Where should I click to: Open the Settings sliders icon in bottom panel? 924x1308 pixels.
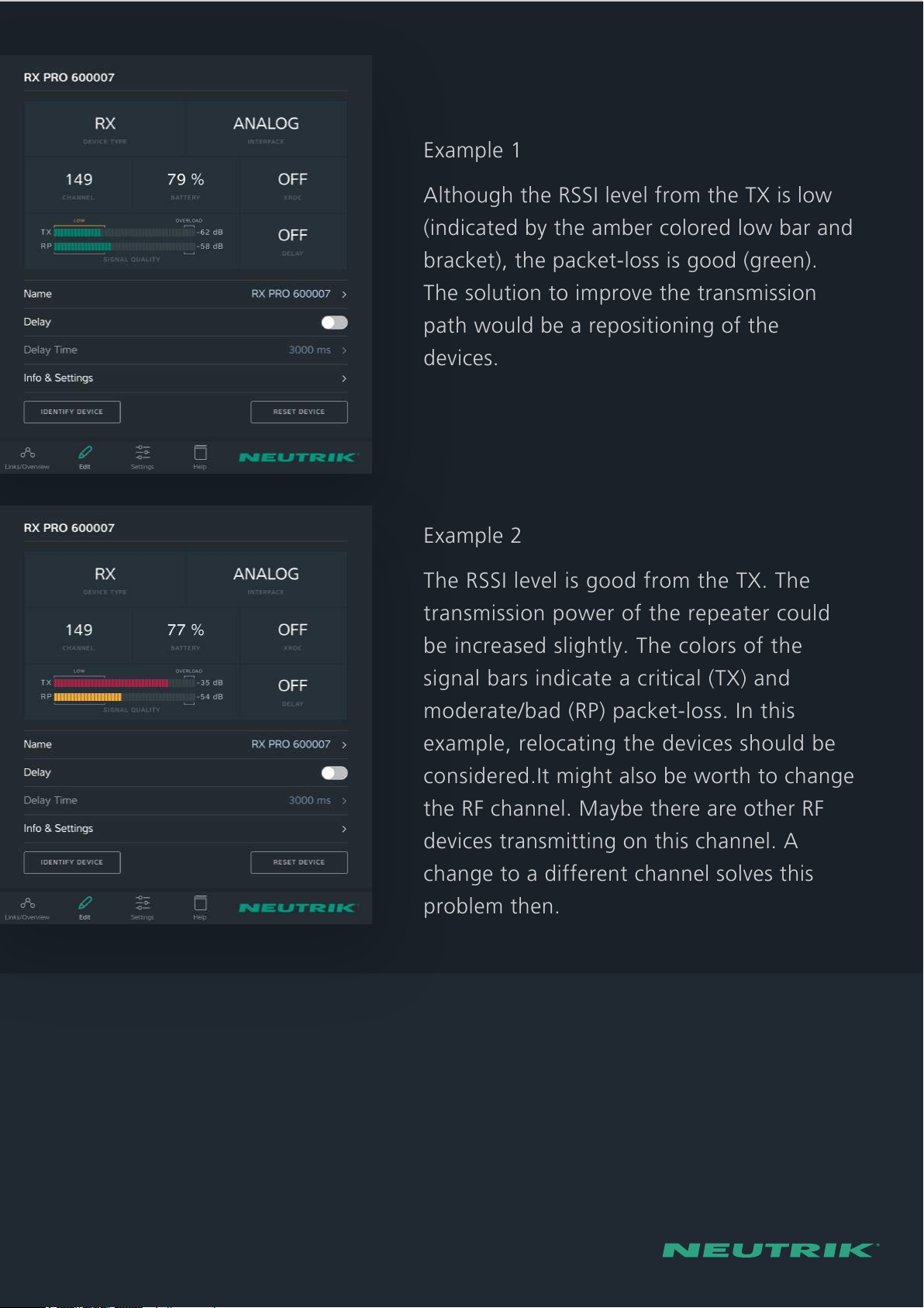pos(143,907)
